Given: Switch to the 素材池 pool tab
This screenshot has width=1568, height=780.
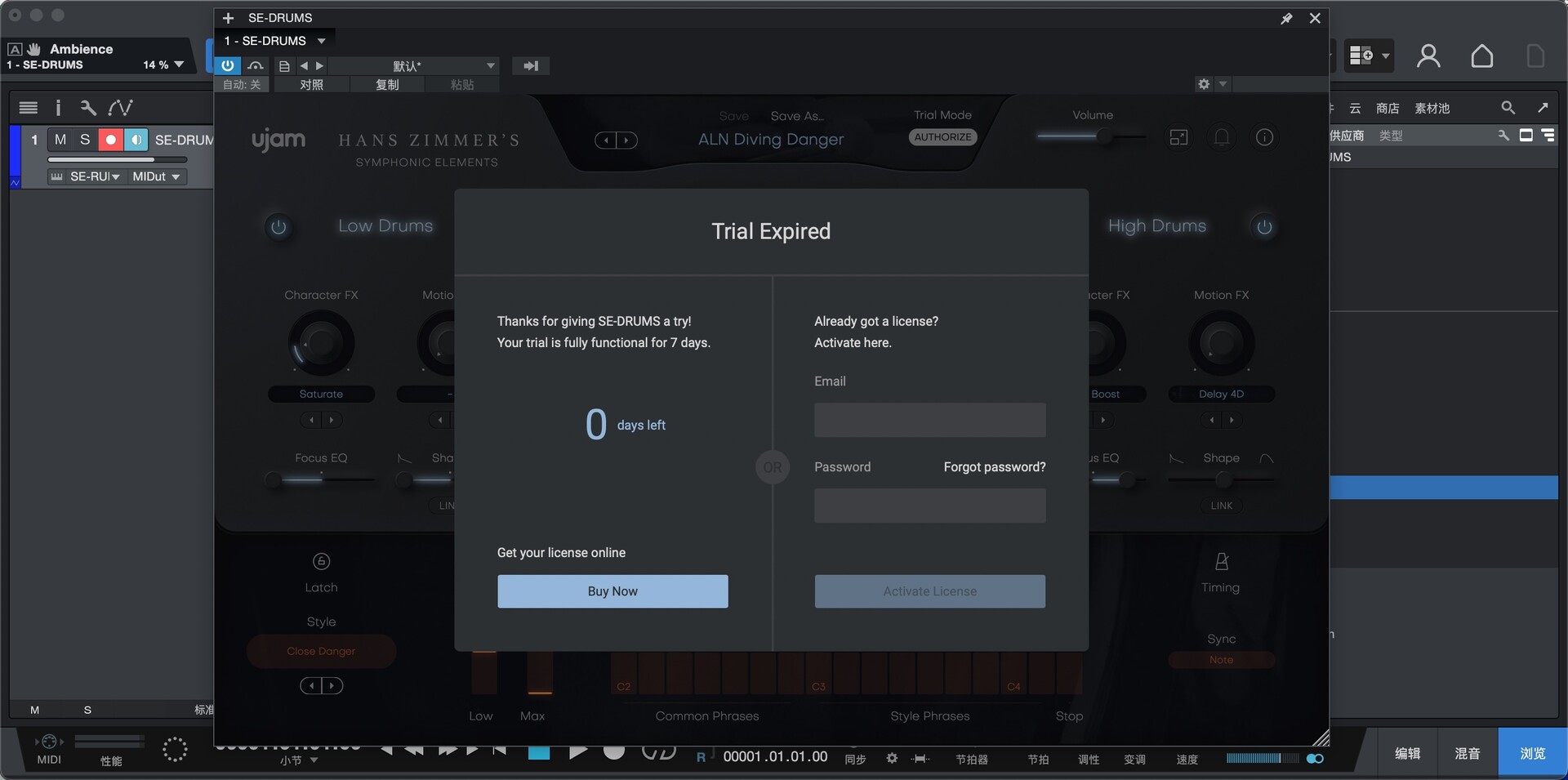Looking at the screenshot, I should click(1432, 108).
